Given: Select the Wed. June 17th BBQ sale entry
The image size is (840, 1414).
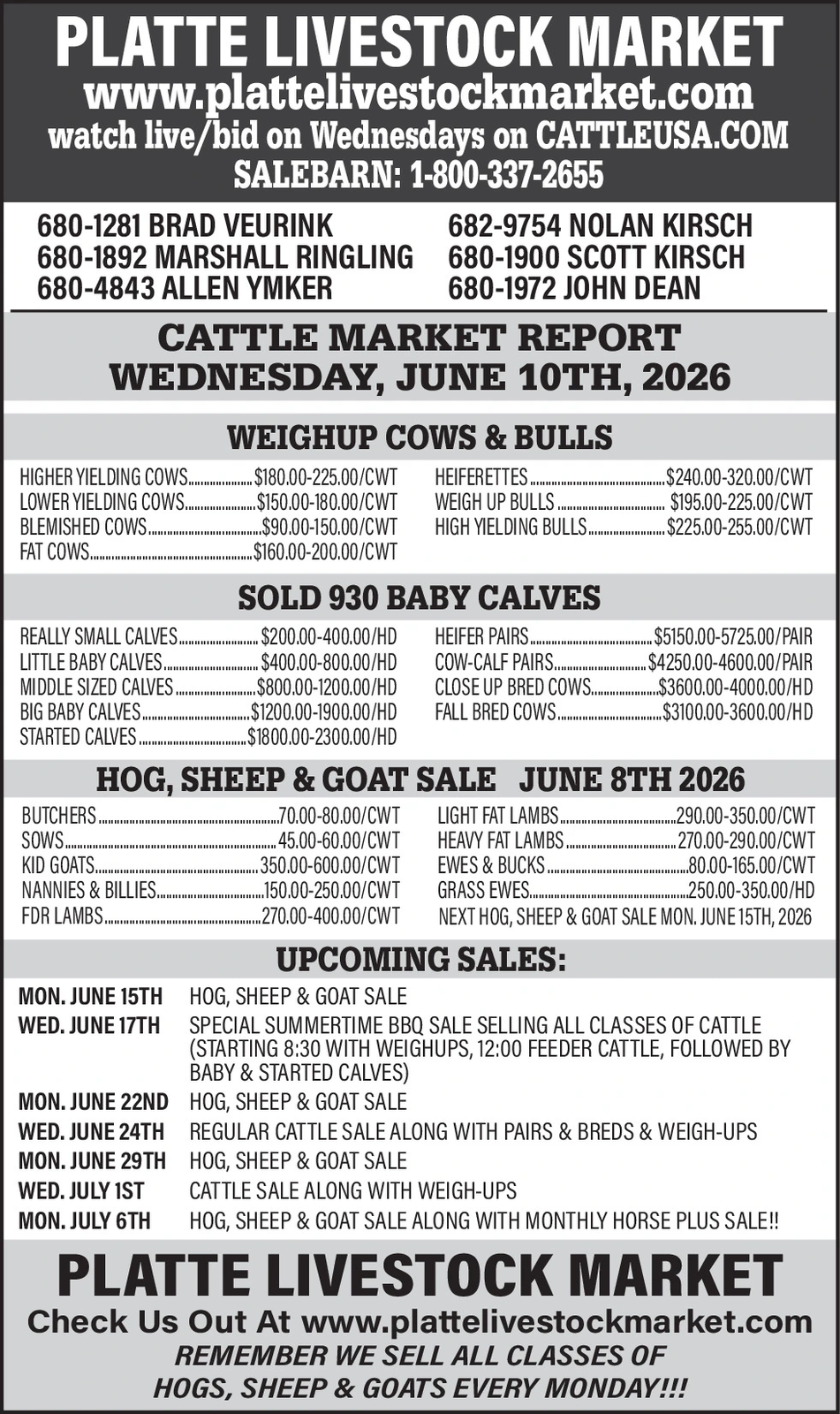Looking at the screenshot, I should (x=405, y=1049).
